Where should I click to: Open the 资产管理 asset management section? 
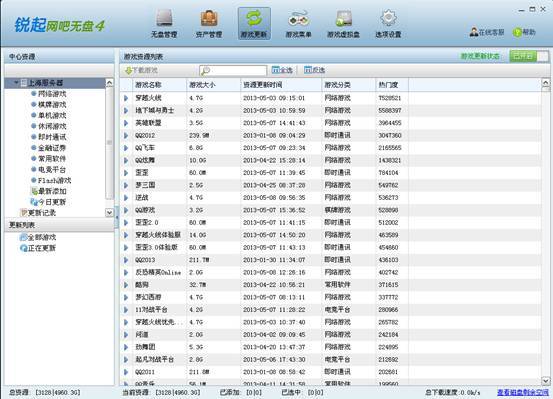(x=209, y=23)
